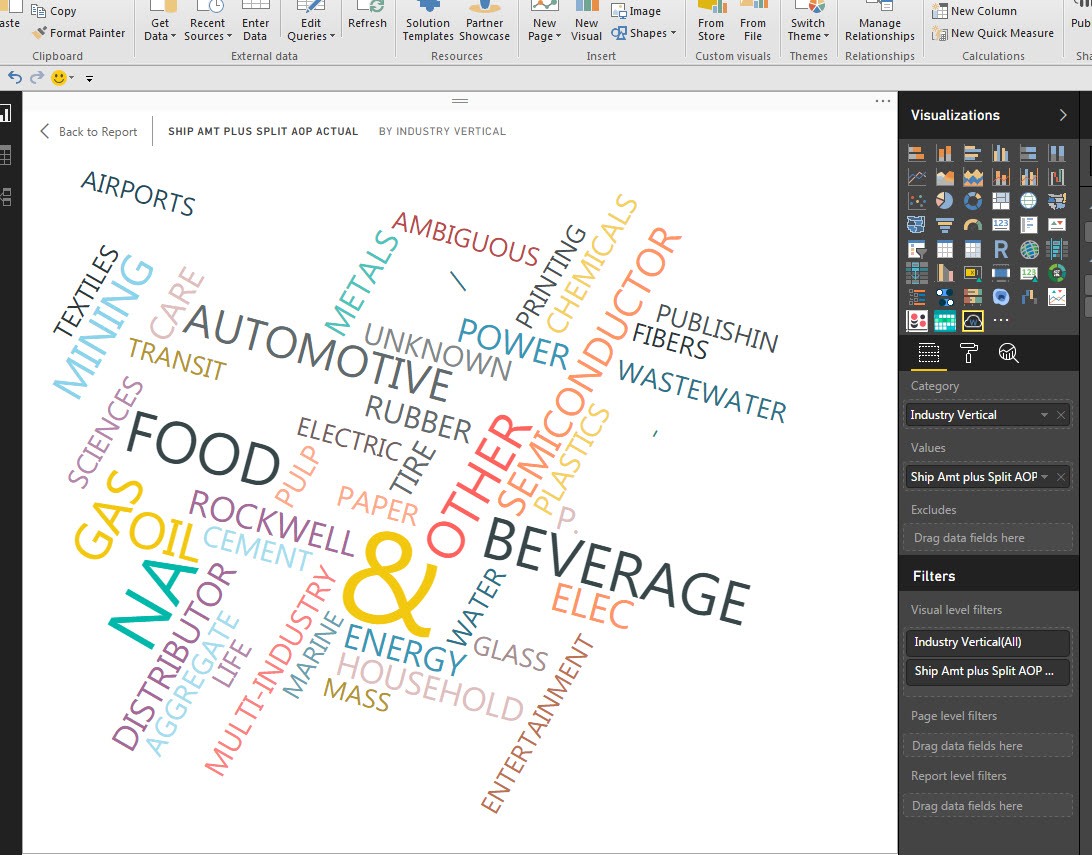Select the map globe visualization
Viewport: 1092px width, 855px height.
tap(1029, 201)
